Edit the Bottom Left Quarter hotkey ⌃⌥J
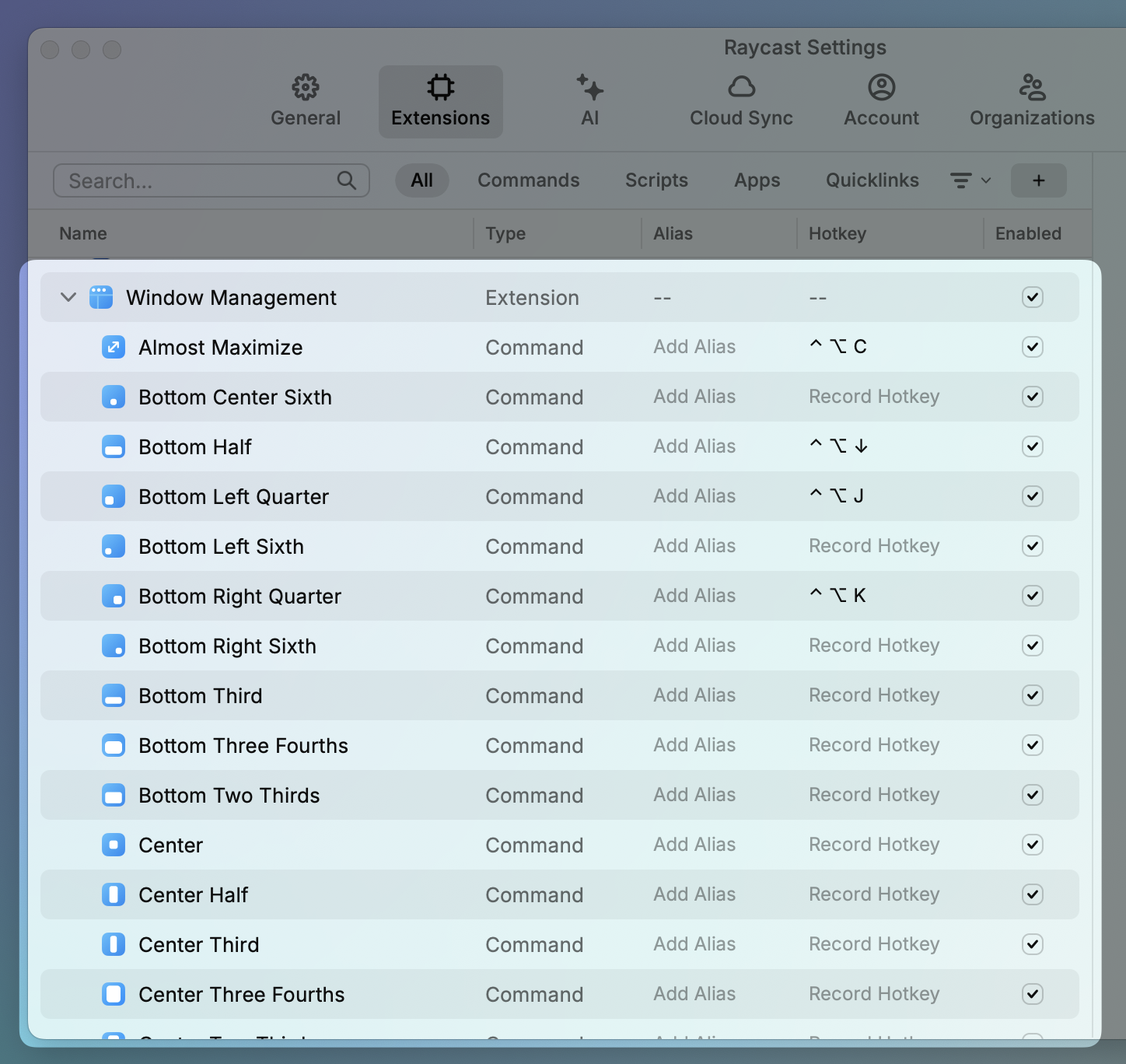The height and width of the screenshot is (1064, 1126). (837, 496)
